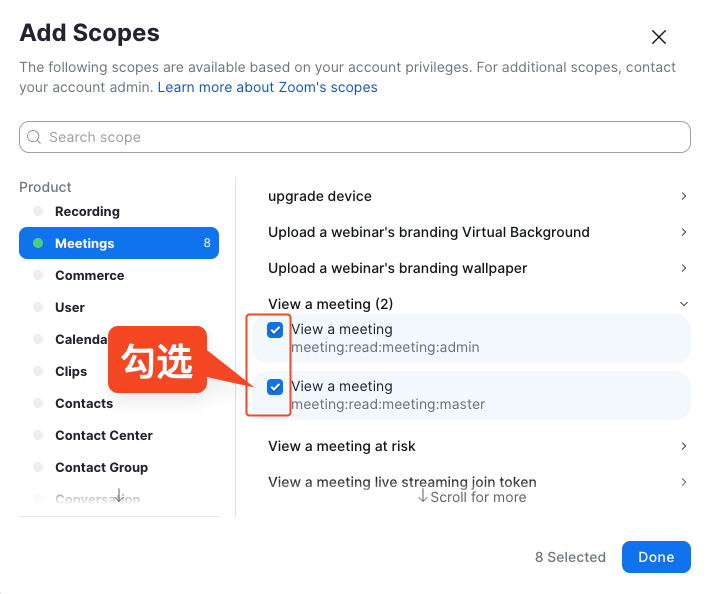Select the Recording product category
The width and height of the screenshot is (708, 594).
[x=87, y=211]
